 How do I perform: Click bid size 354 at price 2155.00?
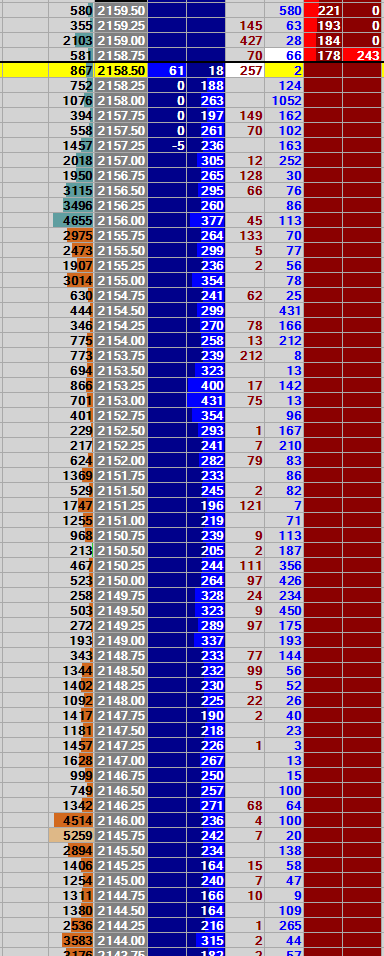click(206, 280)
